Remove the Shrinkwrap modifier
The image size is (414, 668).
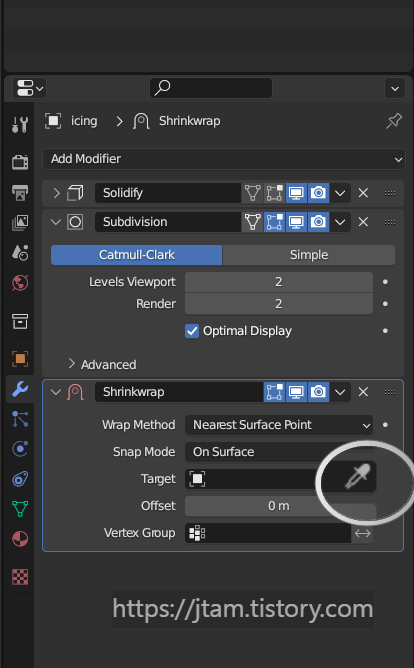tap(363, 392)
